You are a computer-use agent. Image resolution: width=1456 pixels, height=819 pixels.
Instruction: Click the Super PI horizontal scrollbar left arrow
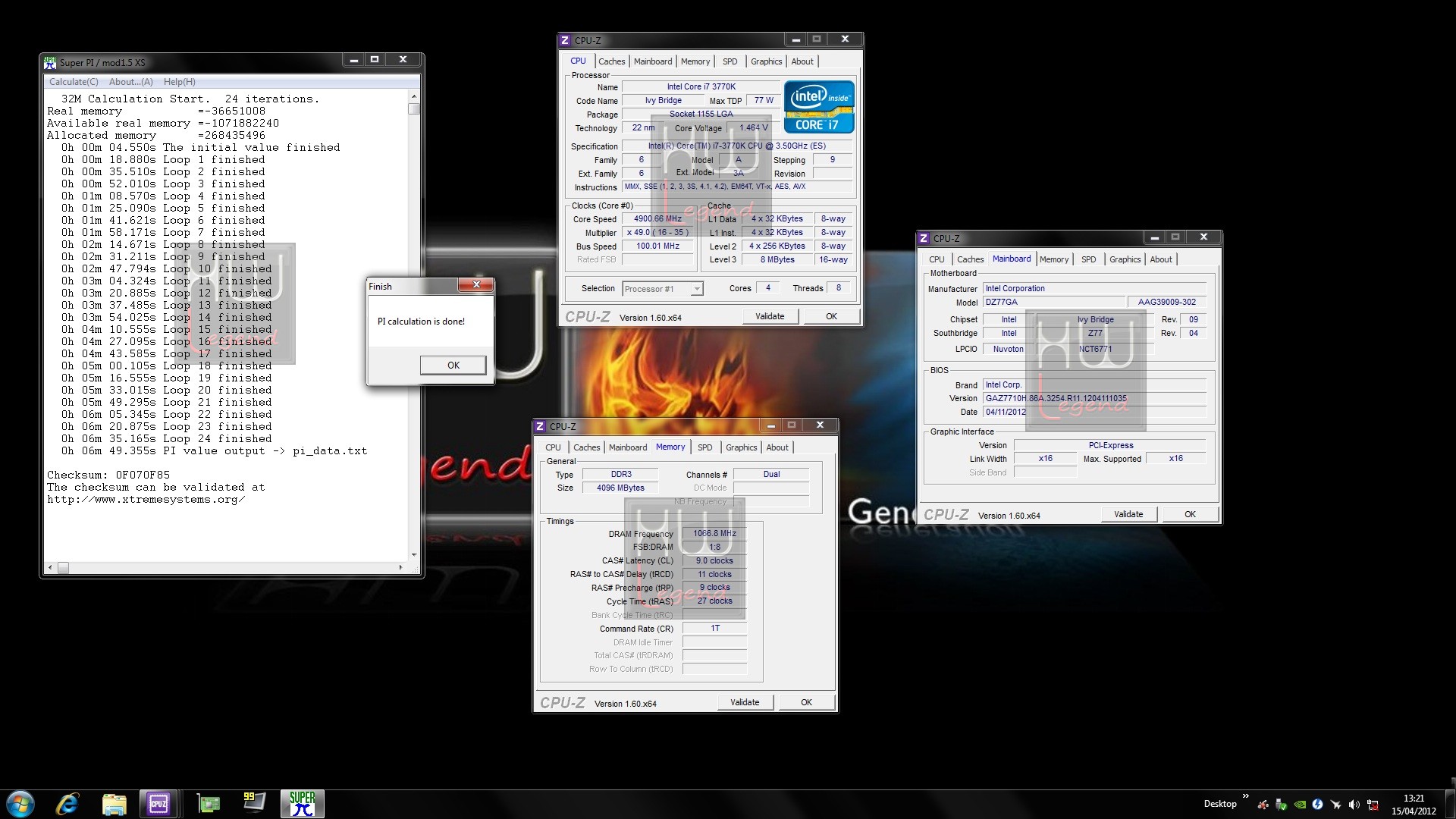[x=51, y=567]
